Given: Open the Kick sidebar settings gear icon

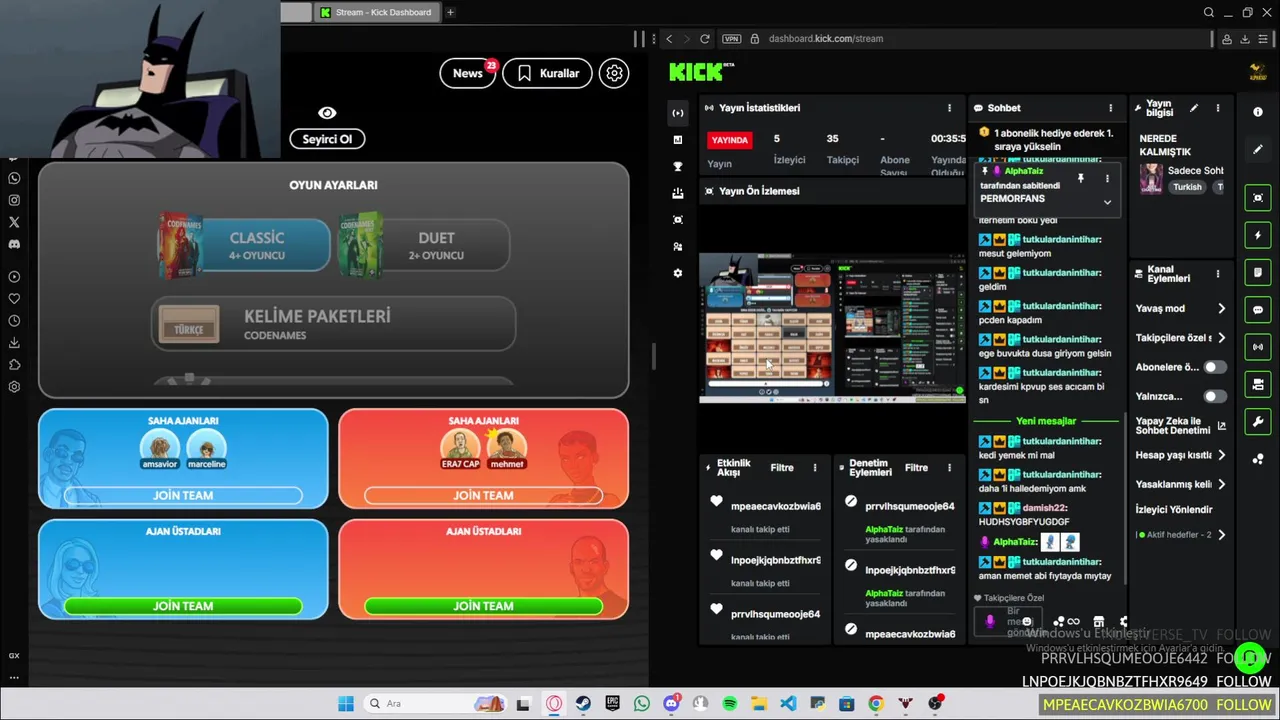Looking at the screenshot, I should [678, 273].
